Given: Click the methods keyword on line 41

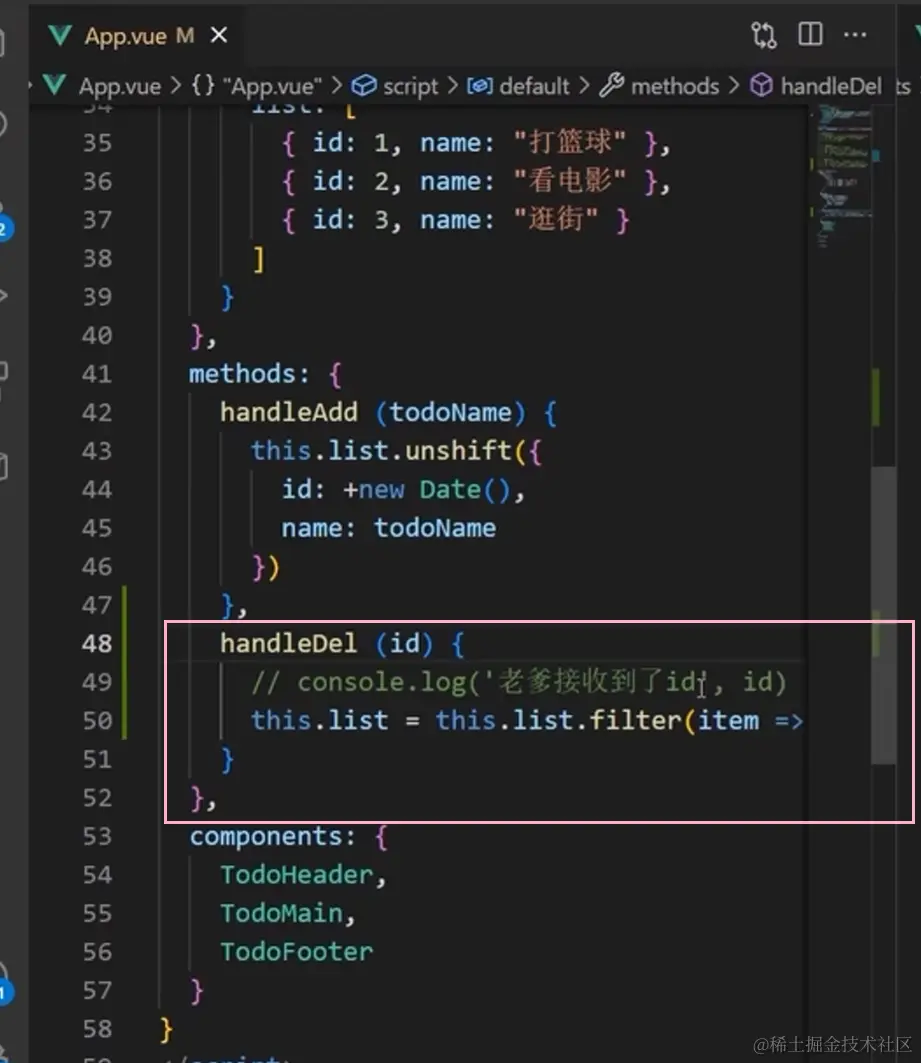Looking at the screenshot, I should (242, 374).
